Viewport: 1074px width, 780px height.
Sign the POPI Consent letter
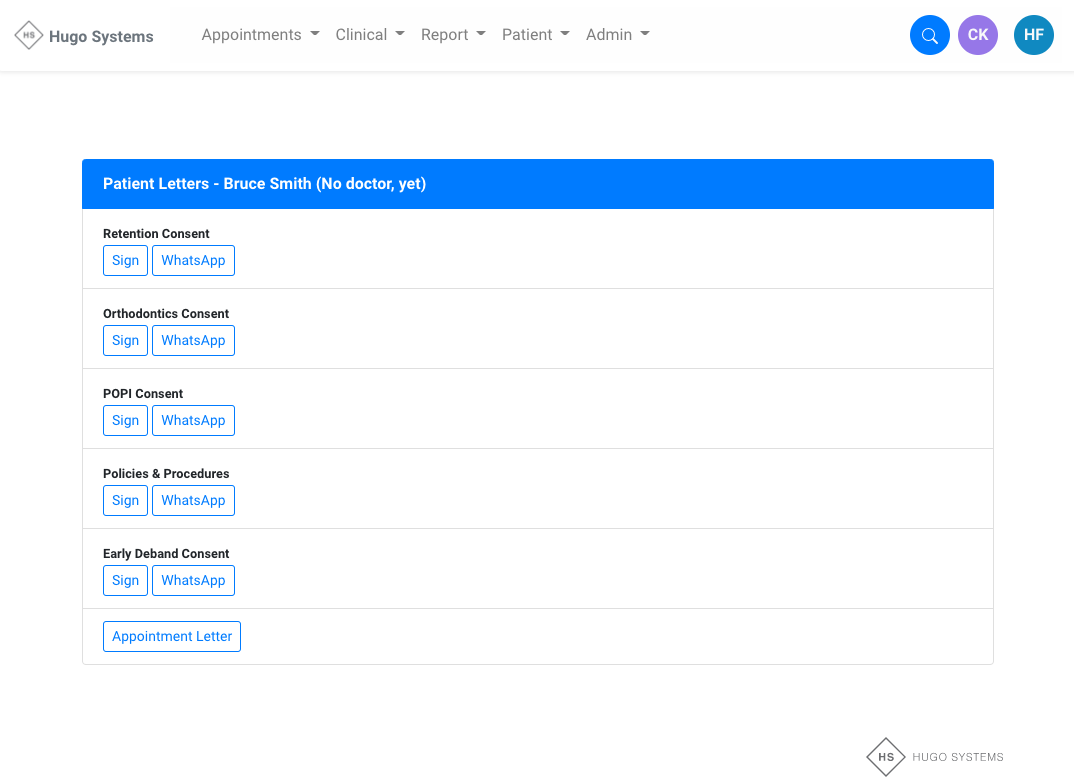pos(125,420)
